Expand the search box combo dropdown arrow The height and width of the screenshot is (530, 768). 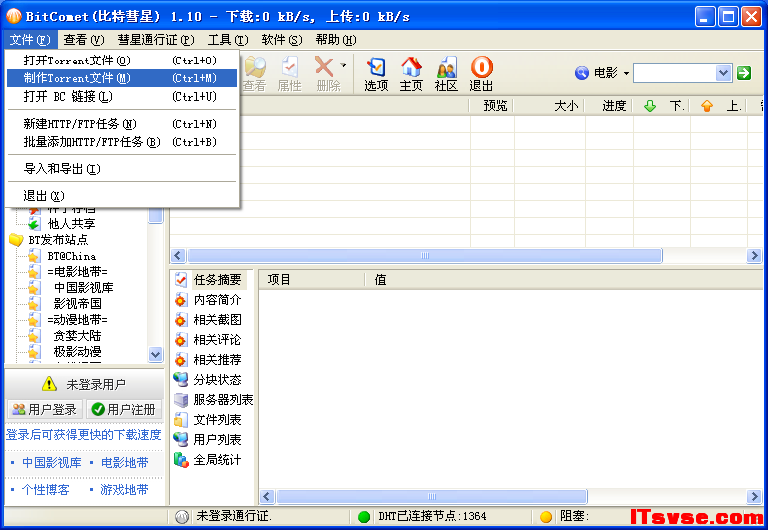pos(723,73)
